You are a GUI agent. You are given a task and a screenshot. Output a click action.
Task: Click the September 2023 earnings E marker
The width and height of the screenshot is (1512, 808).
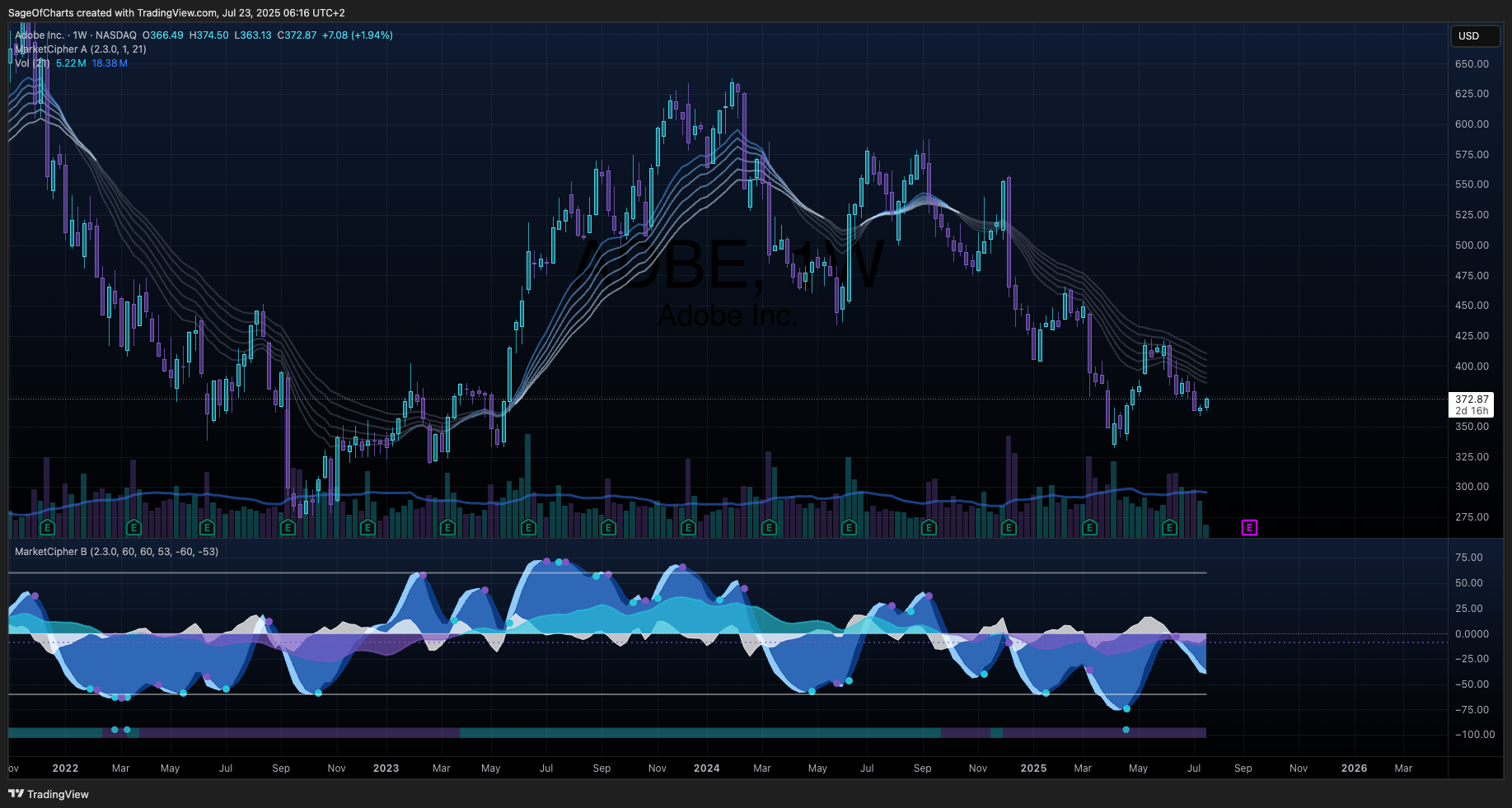click(608, 527)
